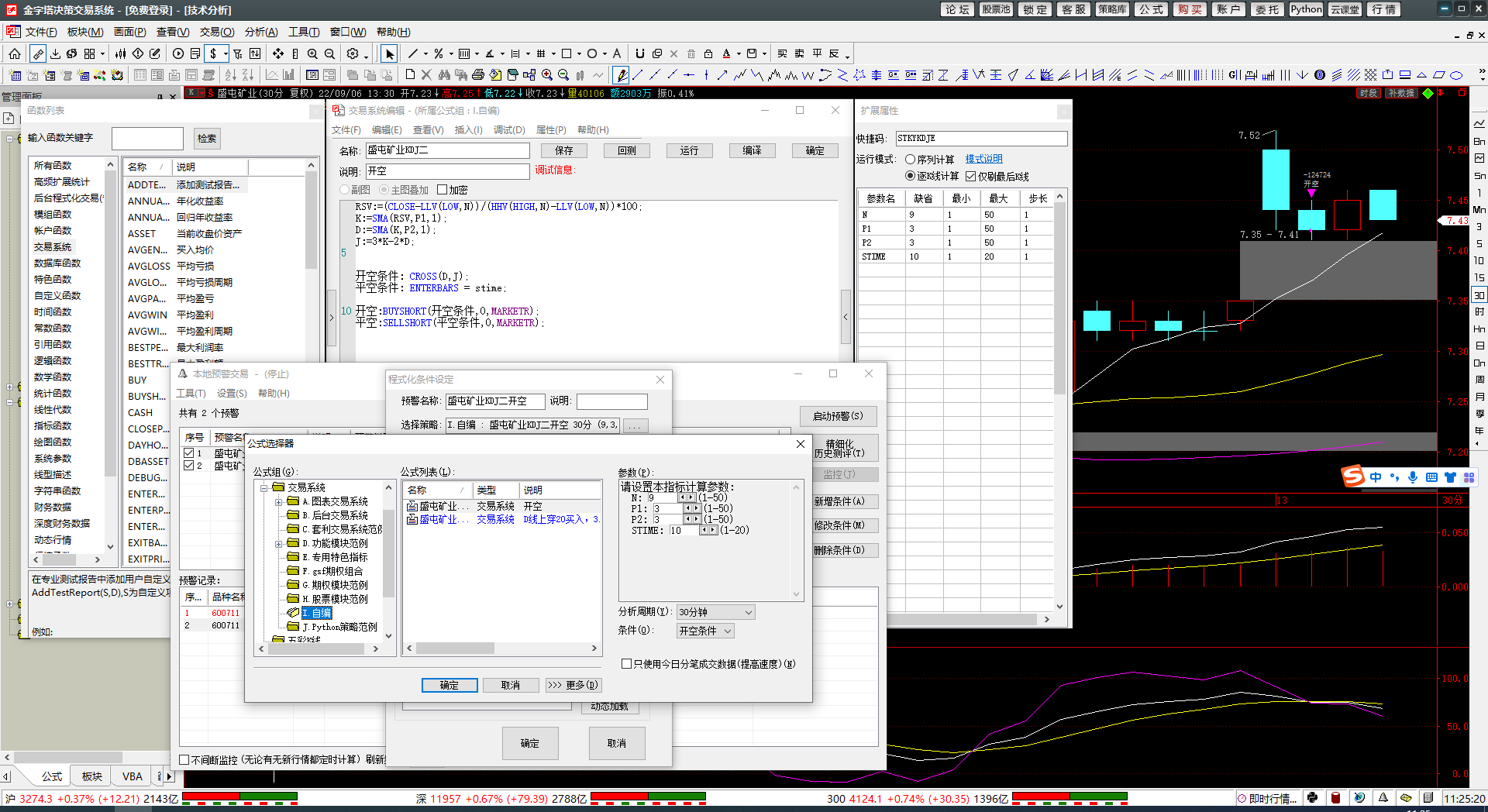This screenshot has width=1488, height=812.
Task: Open 模式说明 link
Action: pyautogui.click(x=984, y=159)
